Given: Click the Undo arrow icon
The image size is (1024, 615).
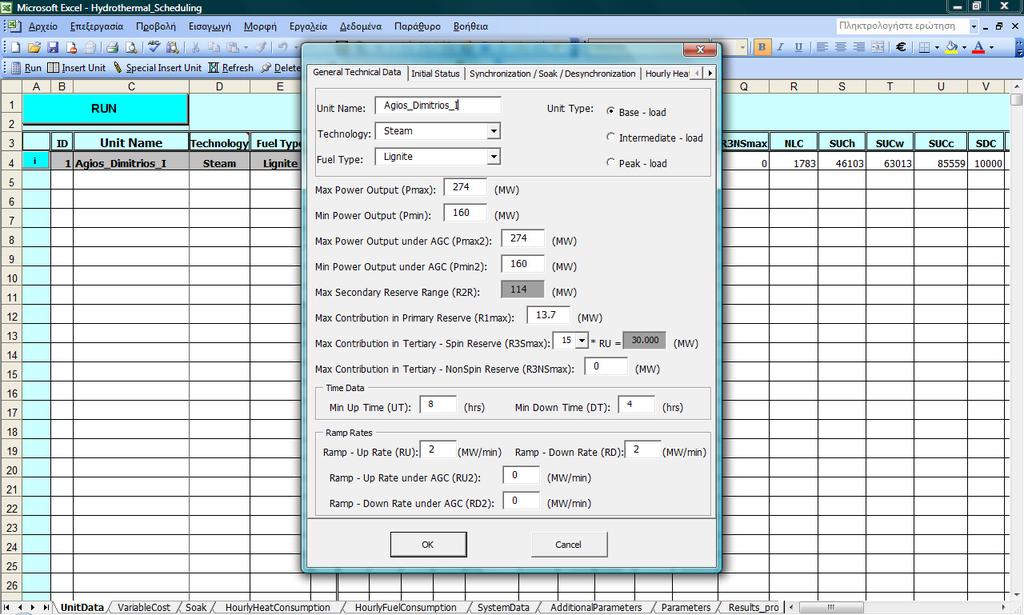Looking at the screenshot, I should click(282, 47).
